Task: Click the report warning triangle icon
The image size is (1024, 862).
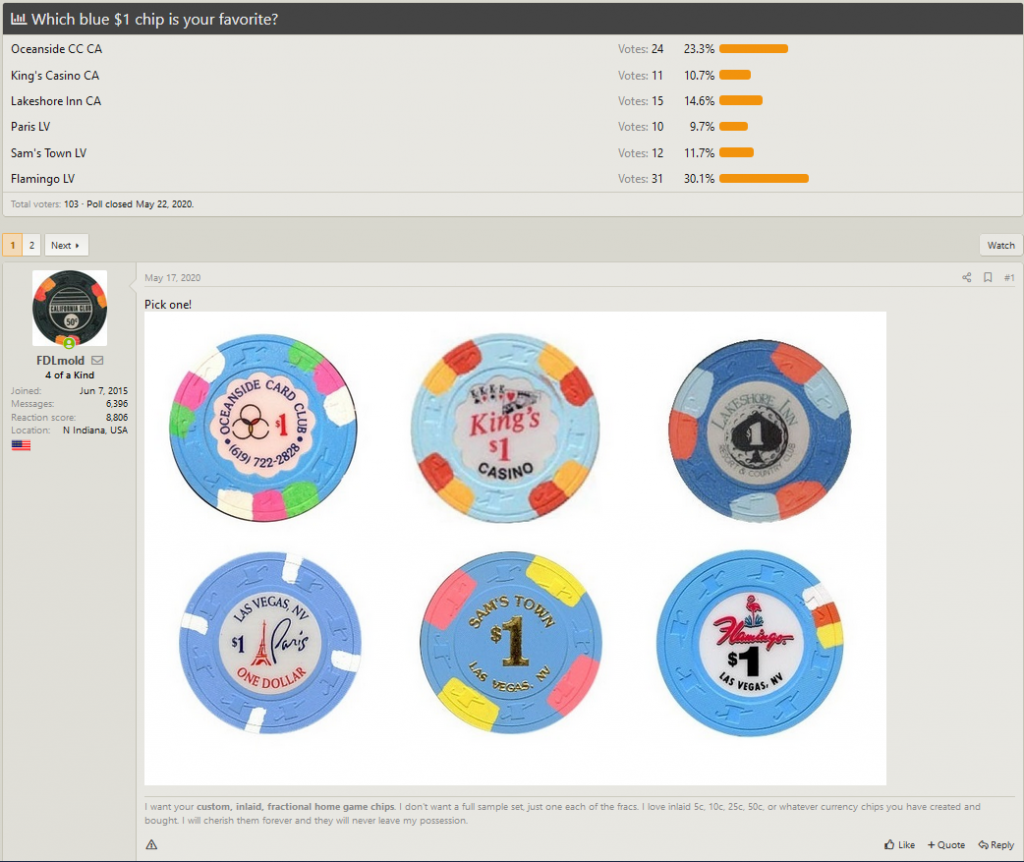Action: click(151, 845)
